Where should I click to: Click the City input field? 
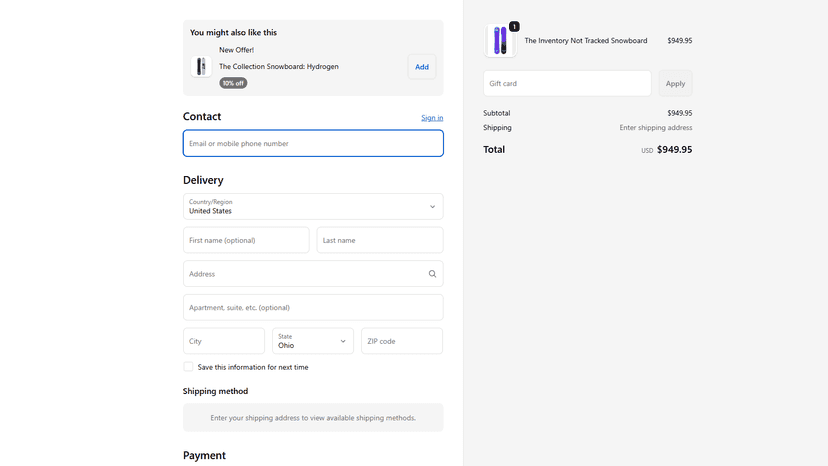[x=224, y=341]
